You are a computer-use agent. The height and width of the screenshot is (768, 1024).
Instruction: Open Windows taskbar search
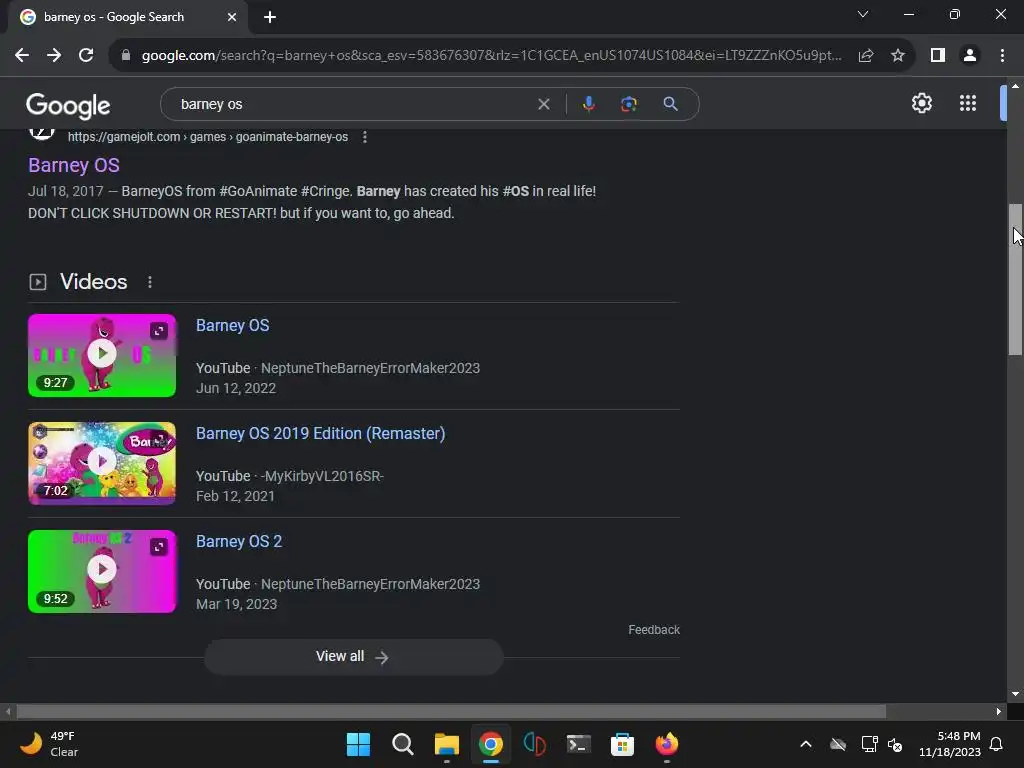(402, 744)
